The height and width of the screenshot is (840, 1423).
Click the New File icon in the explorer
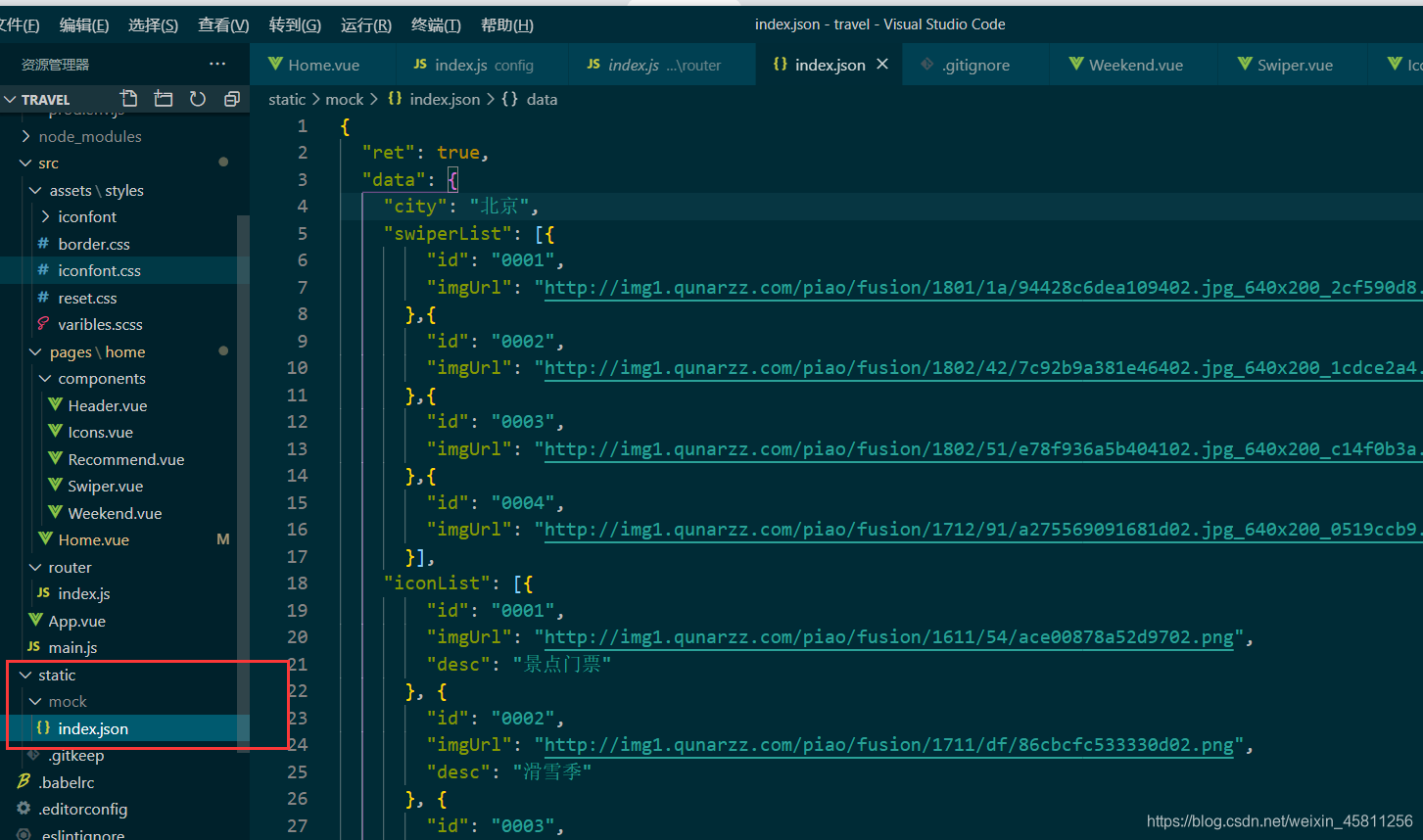(x=129, y=99)
